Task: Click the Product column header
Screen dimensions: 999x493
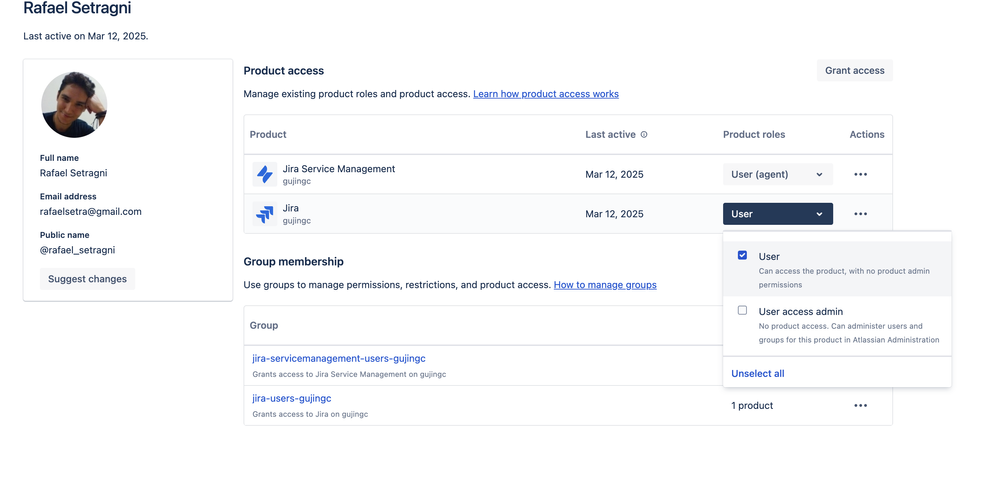Action: point(268,134)
